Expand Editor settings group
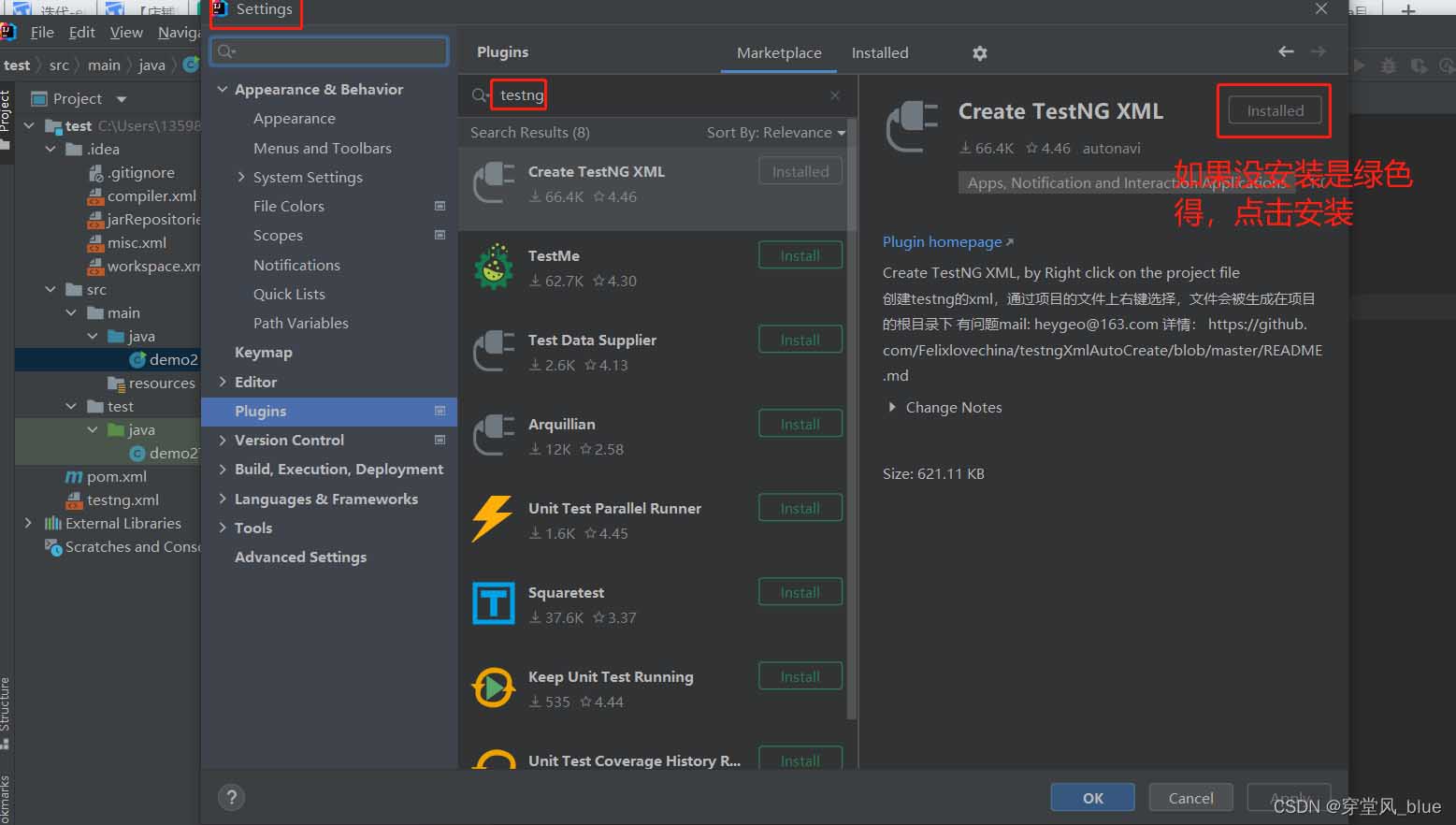 click(x=223, y=382)
